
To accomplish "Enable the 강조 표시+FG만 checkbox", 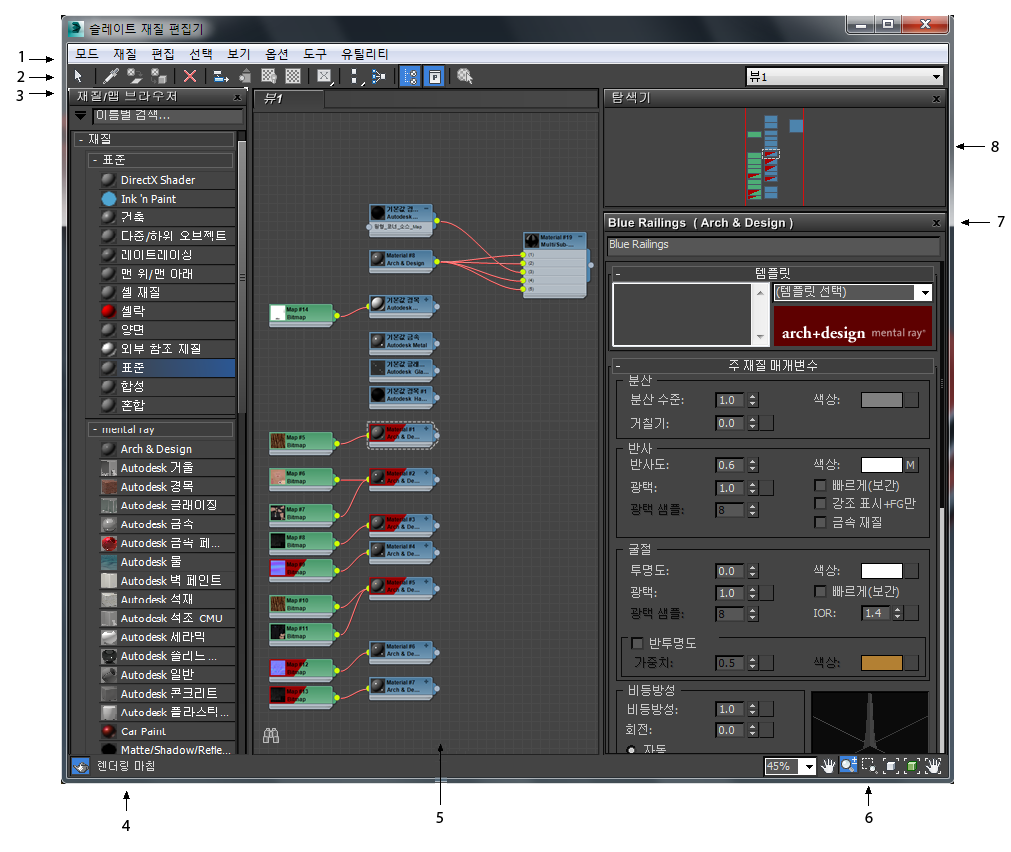I will click(820, 503).
